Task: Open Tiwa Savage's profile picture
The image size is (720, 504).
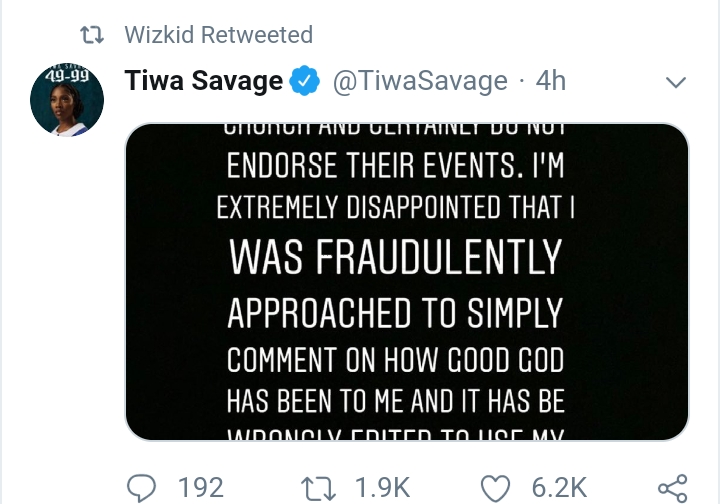Action: (67, 100)
